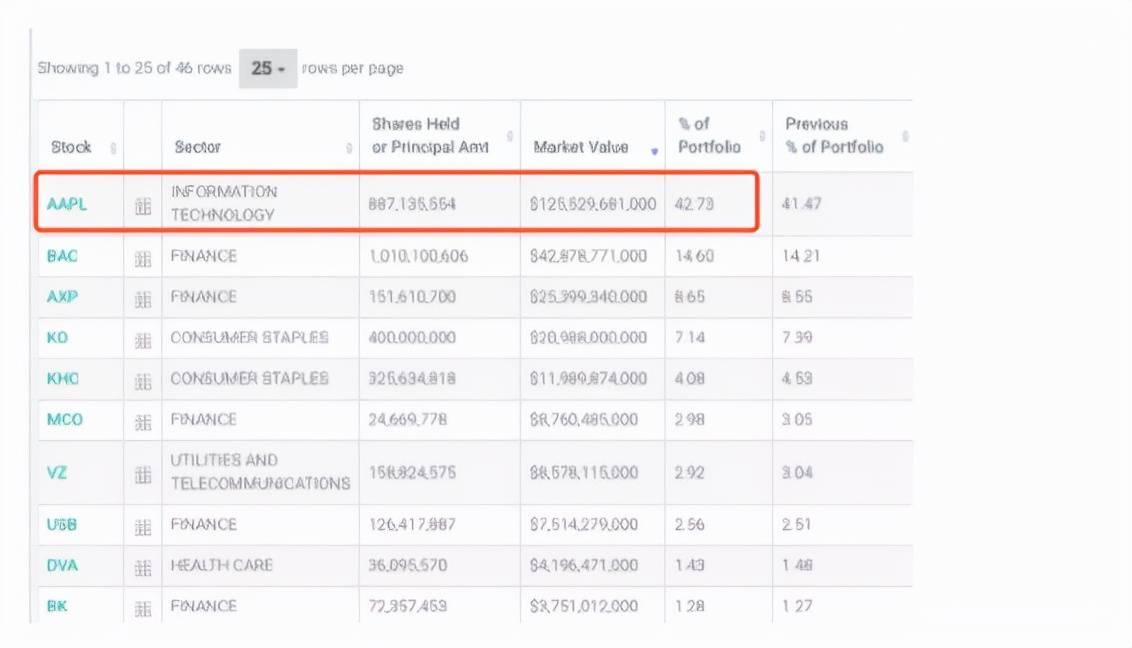
Task: Sort by Sector column header
Action: coord(260,147)
